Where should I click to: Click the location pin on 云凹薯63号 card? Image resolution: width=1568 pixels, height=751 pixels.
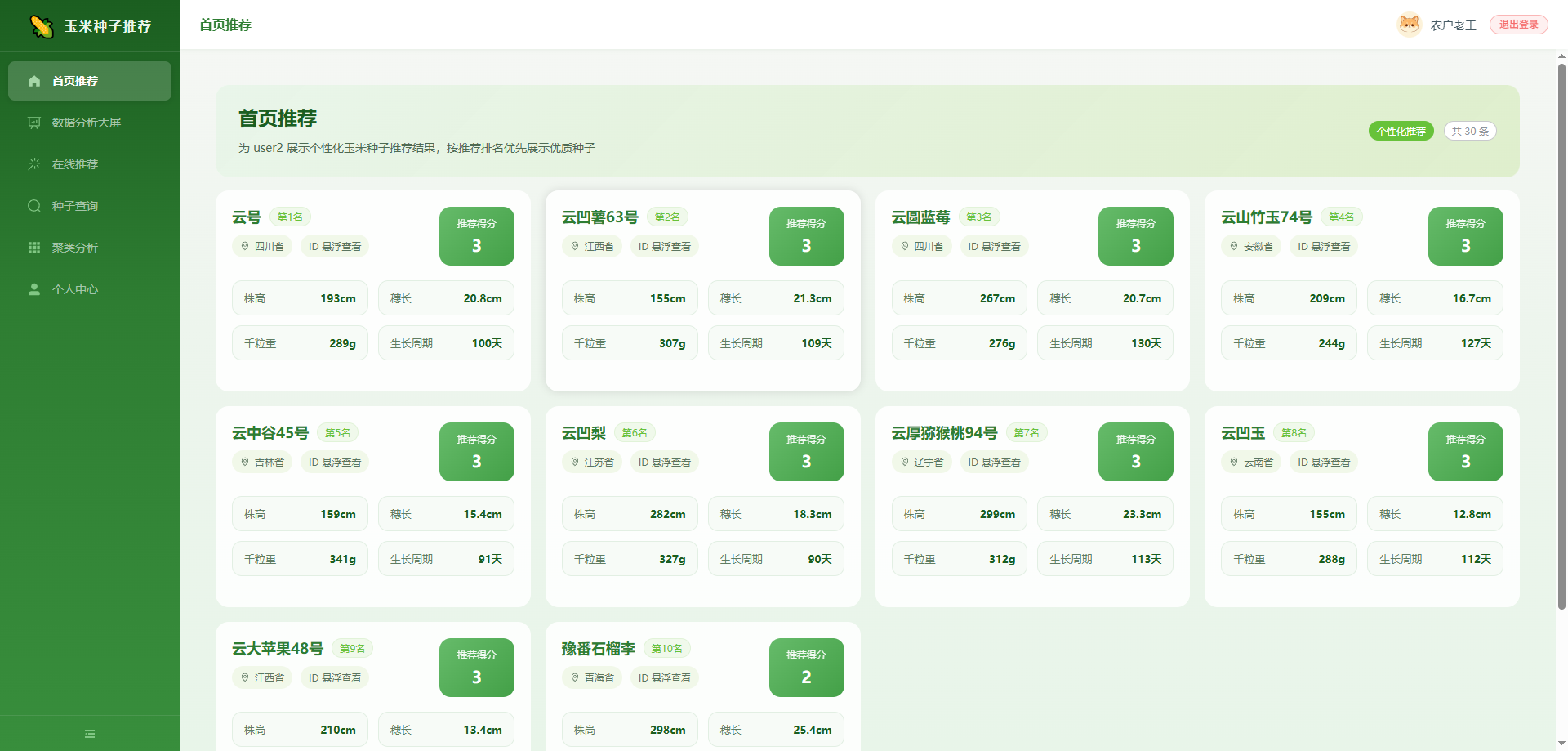(575, 246)
